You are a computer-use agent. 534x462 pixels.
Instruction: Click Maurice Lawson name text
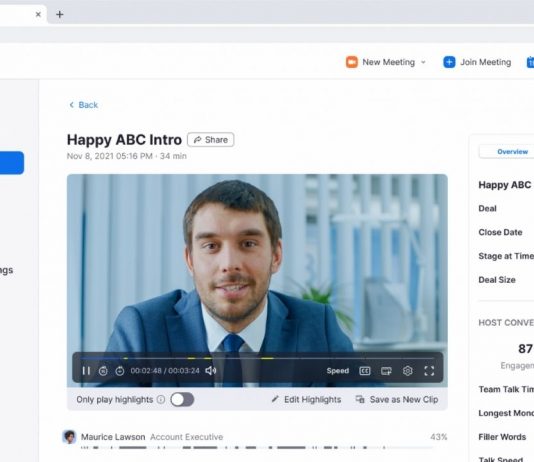click(x=113, y=437)
